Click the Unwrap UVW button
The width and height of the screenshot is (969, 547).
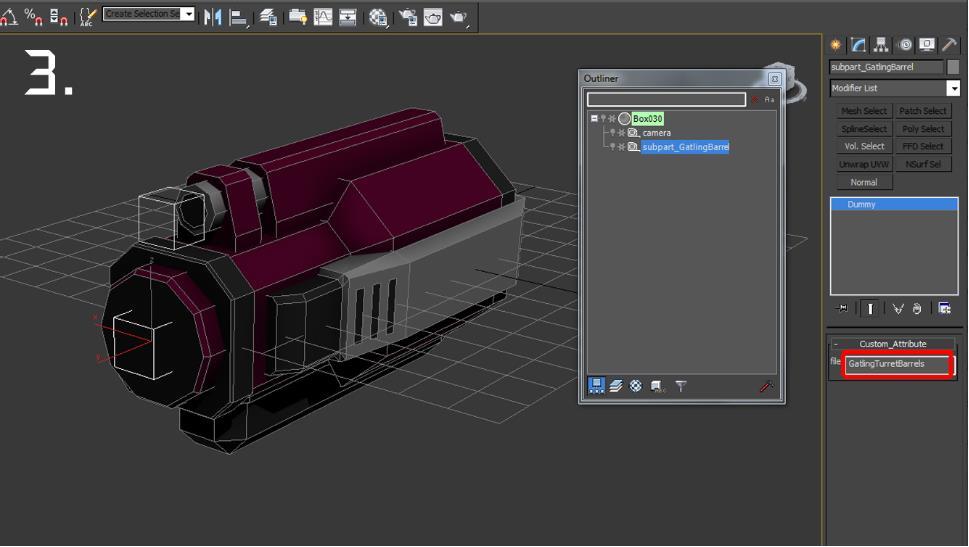click(863, 164)
